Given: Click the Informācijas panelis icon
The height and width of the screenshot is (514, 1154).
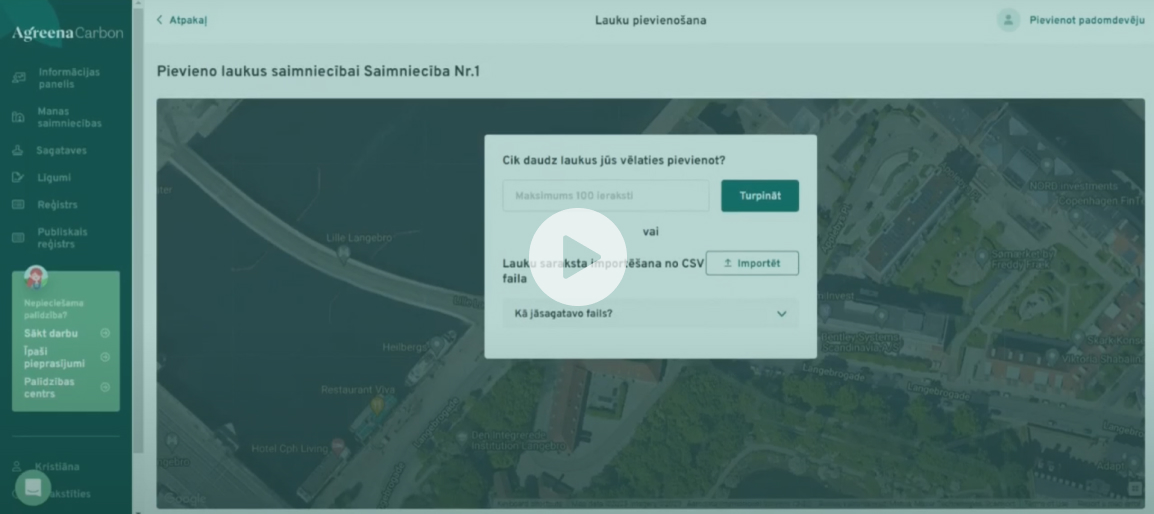Looking at the screenshot, I should [18, 78].
